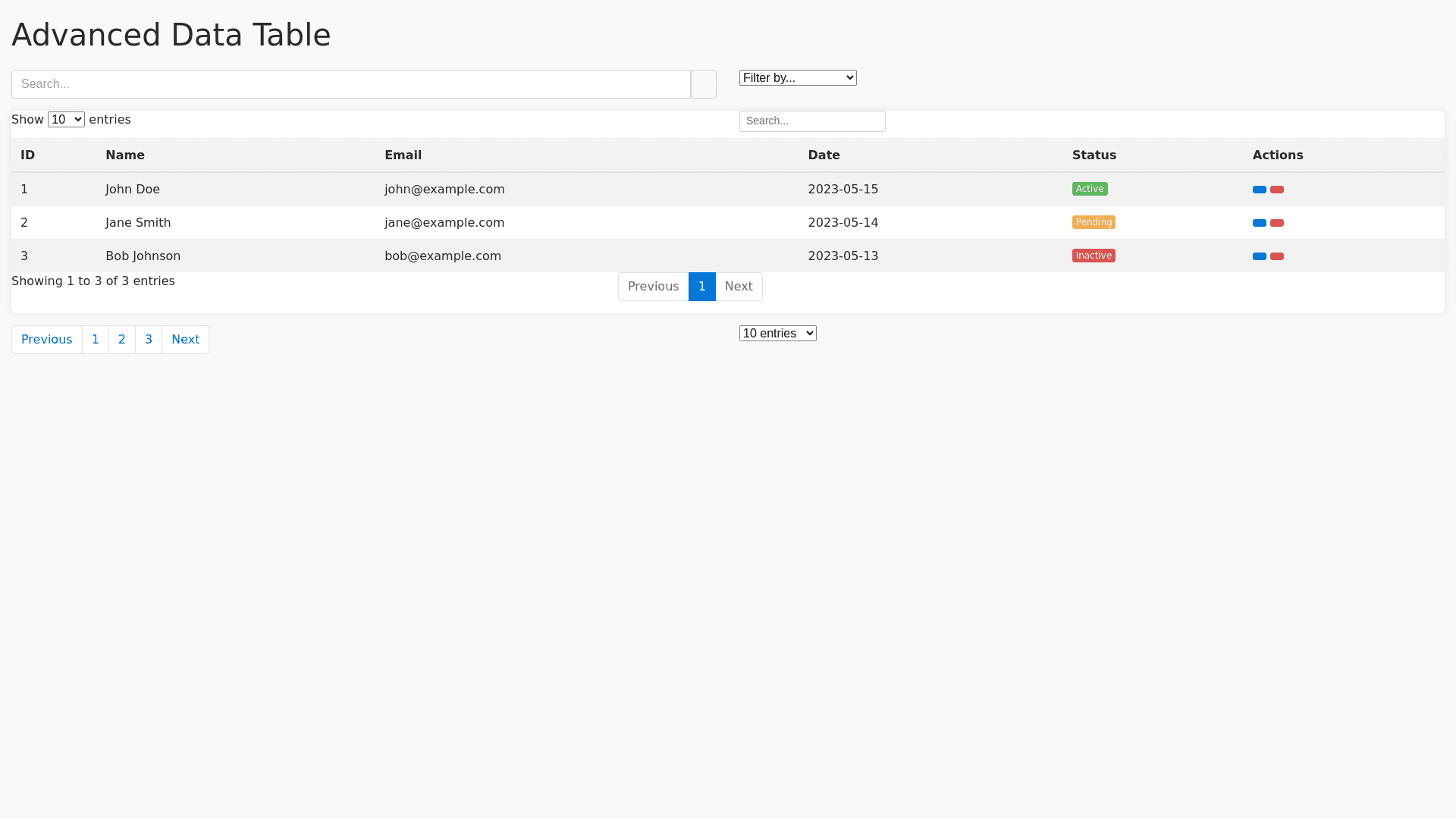
Task: Focus the large top Search field
Action: point(350,84)
